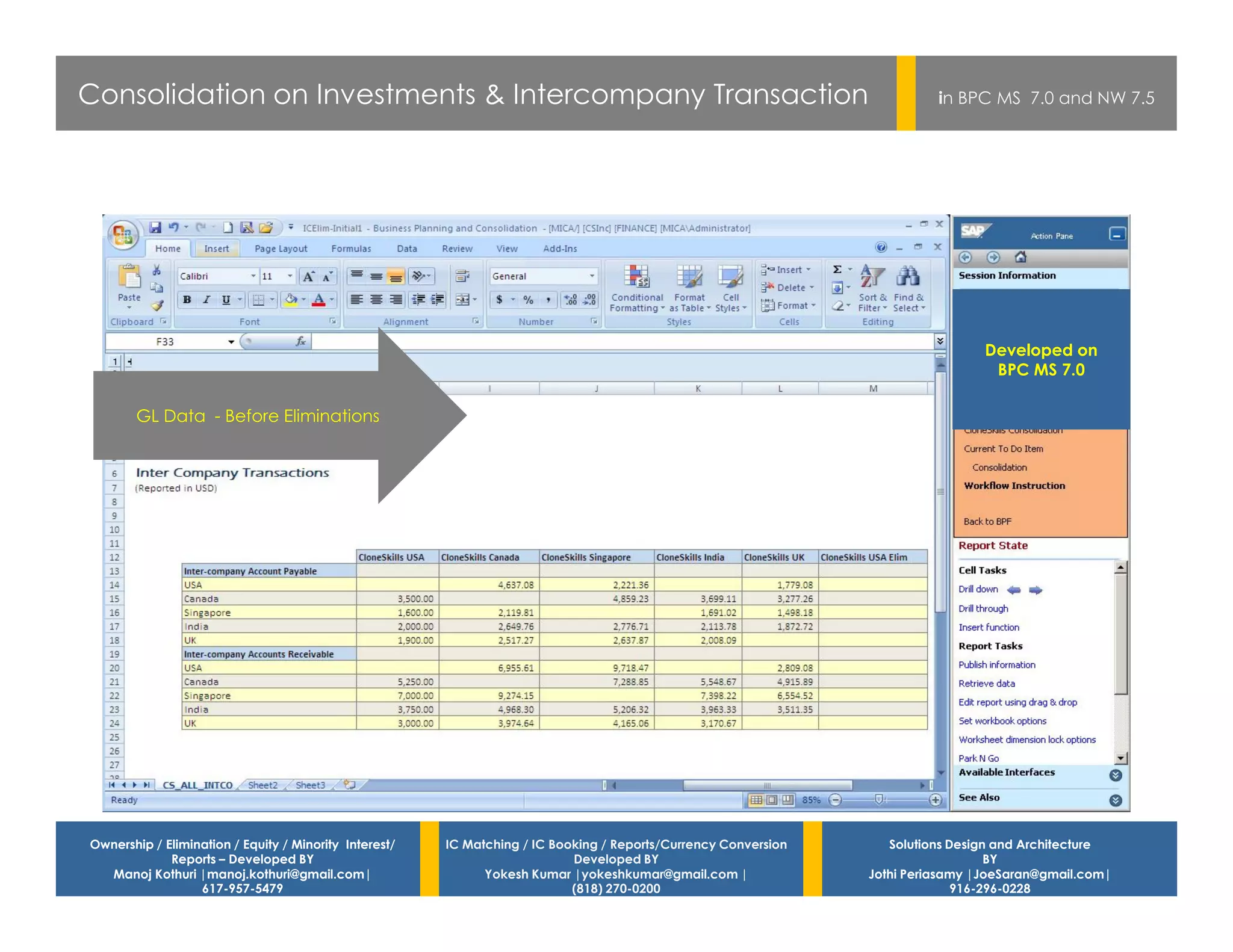Click the red Font Color swatch
The height and width of the screenshot is (952, 1233).
coord(319,300)
